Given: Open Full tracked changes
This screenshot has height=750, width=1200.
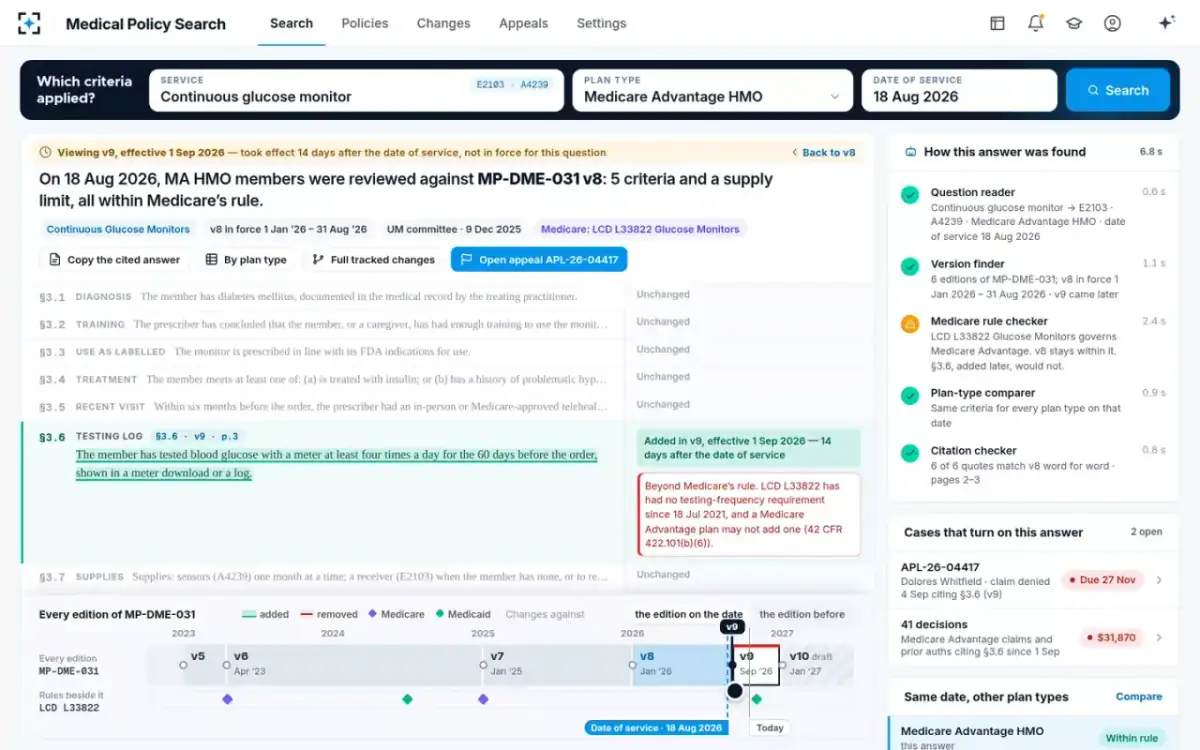Looking at the screenshot, I should click(373, 260).
